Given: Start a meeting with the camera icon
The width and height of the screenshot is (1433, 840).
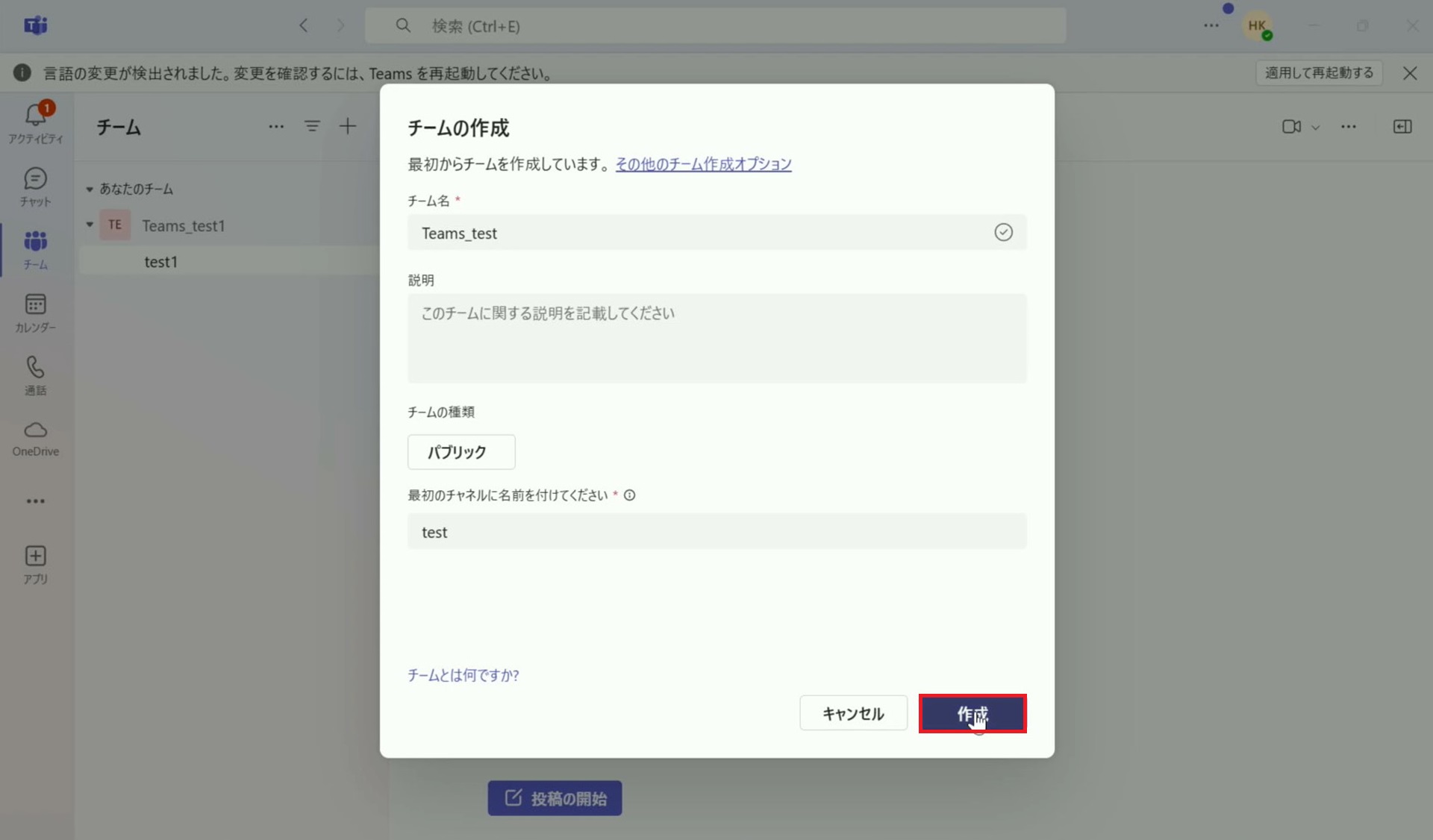Looking at the screenshot, I should coord(1290,127).
